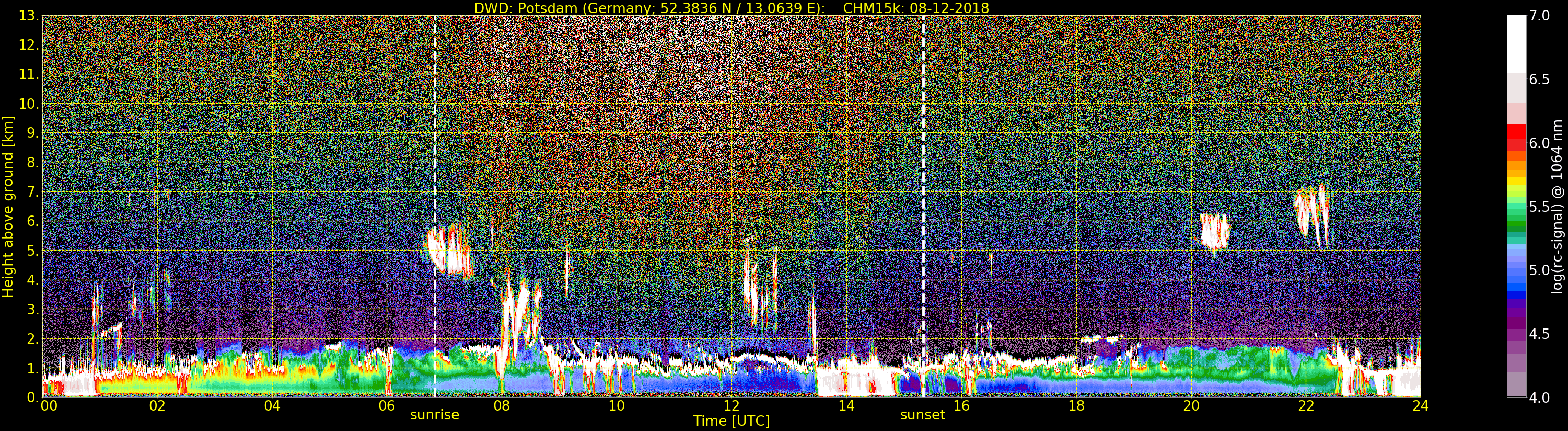Click the '12' time tick label
Image resolution: width=1568 pixels, height=431 pixels.
pos(731,406)
